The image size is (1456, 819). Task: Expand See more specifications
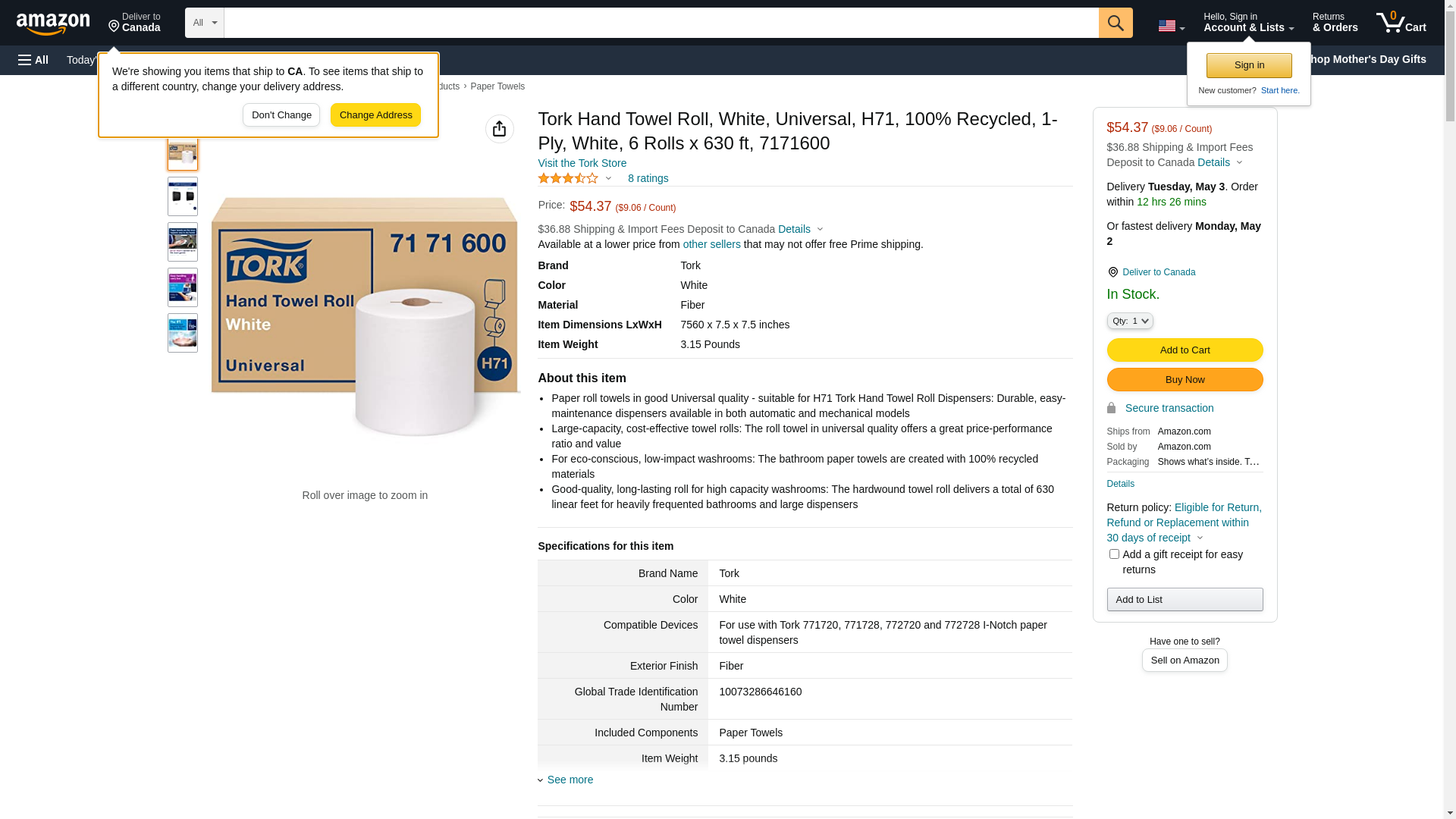(x=570, y=780)
